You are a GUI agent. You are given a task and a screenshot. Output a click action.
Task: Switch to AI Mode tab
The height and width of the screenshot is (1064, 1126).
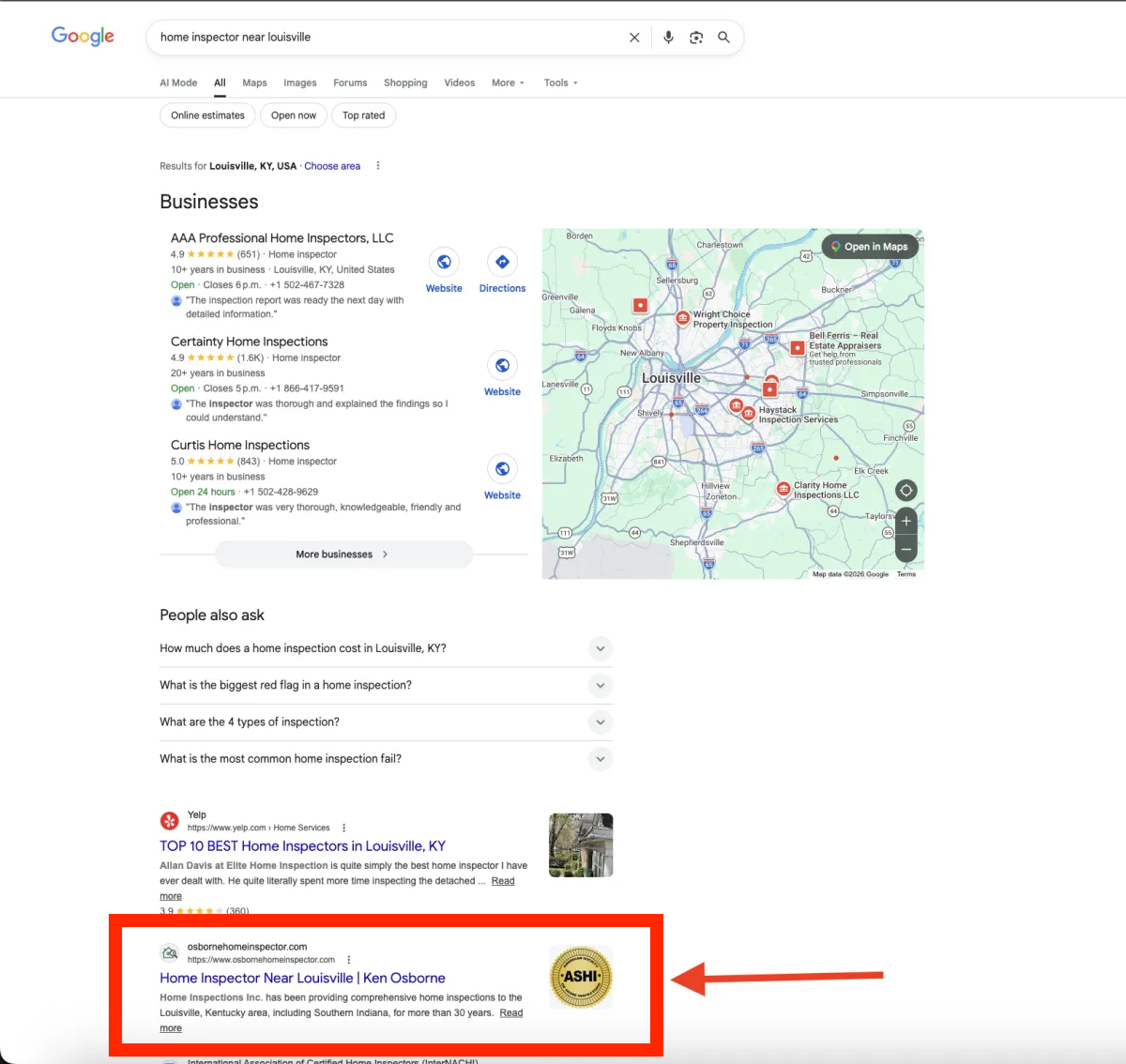(178, 83)
